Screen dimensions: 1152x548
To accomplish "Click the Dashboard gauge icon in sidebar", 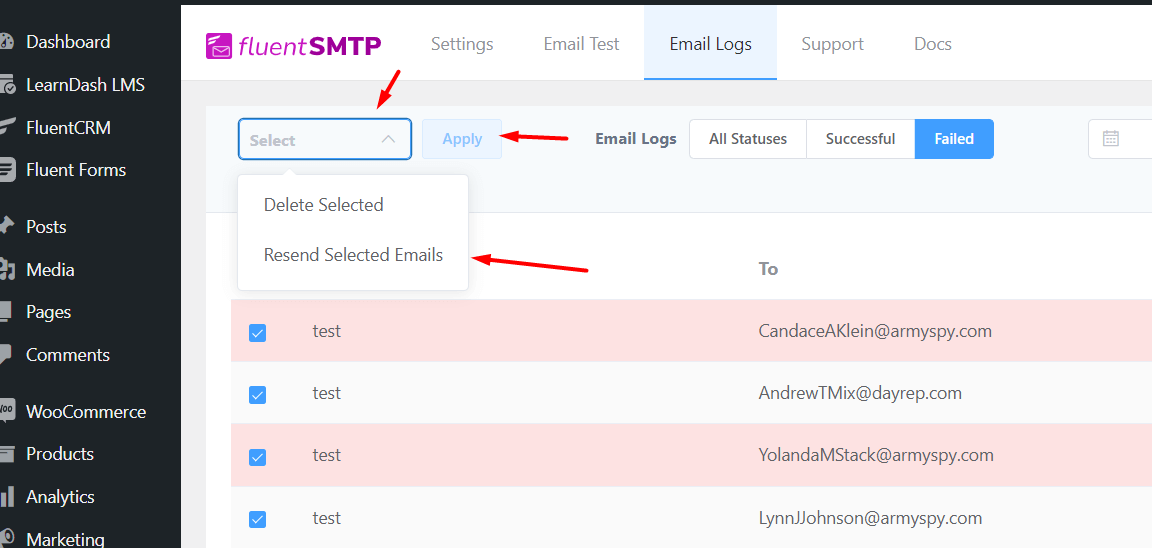I will (7, 42).
